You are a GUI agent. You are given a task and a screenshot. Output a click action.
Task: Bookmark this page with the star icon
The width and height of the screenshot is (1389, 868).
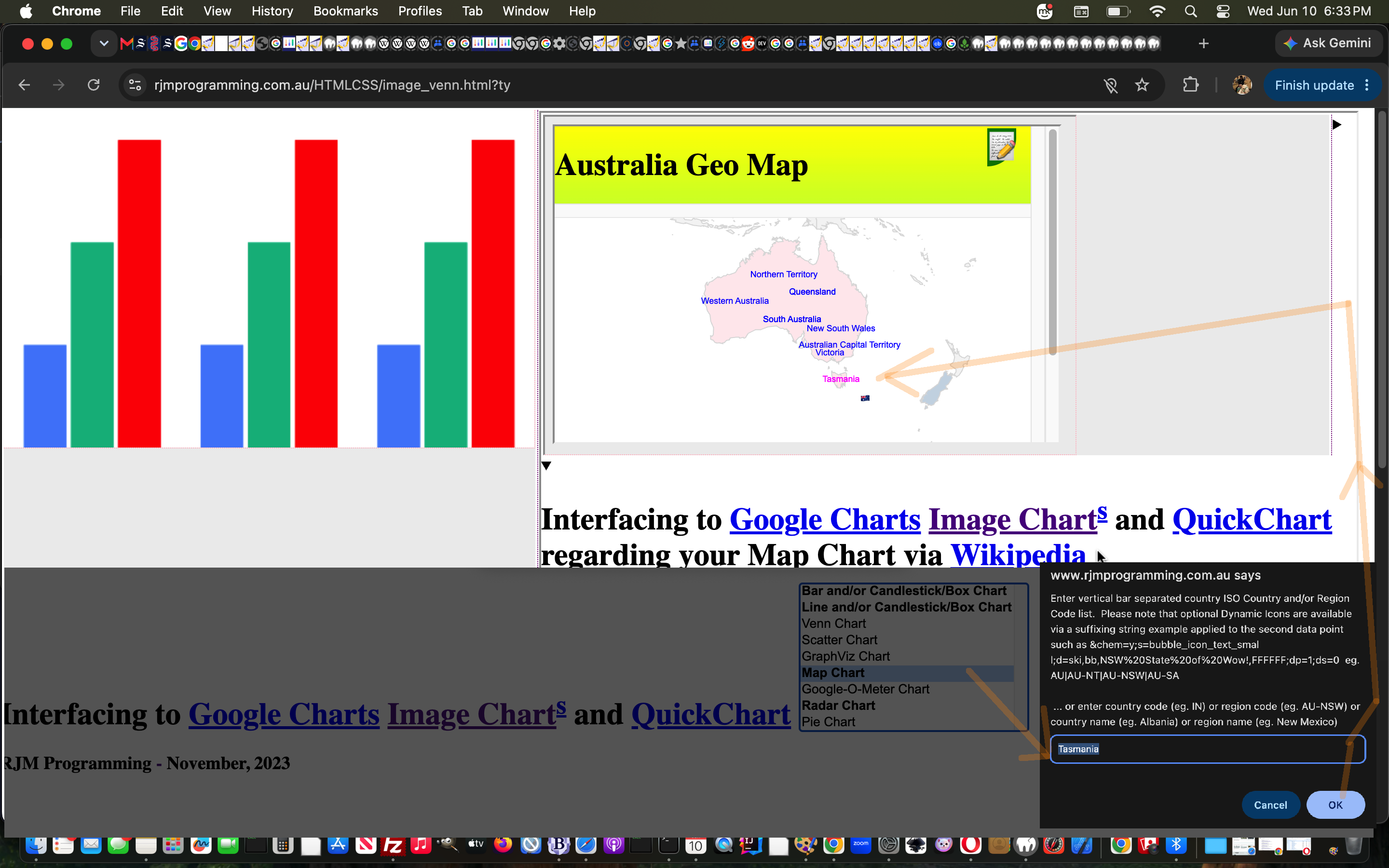pyautogui.click(x=1142, y=85)
